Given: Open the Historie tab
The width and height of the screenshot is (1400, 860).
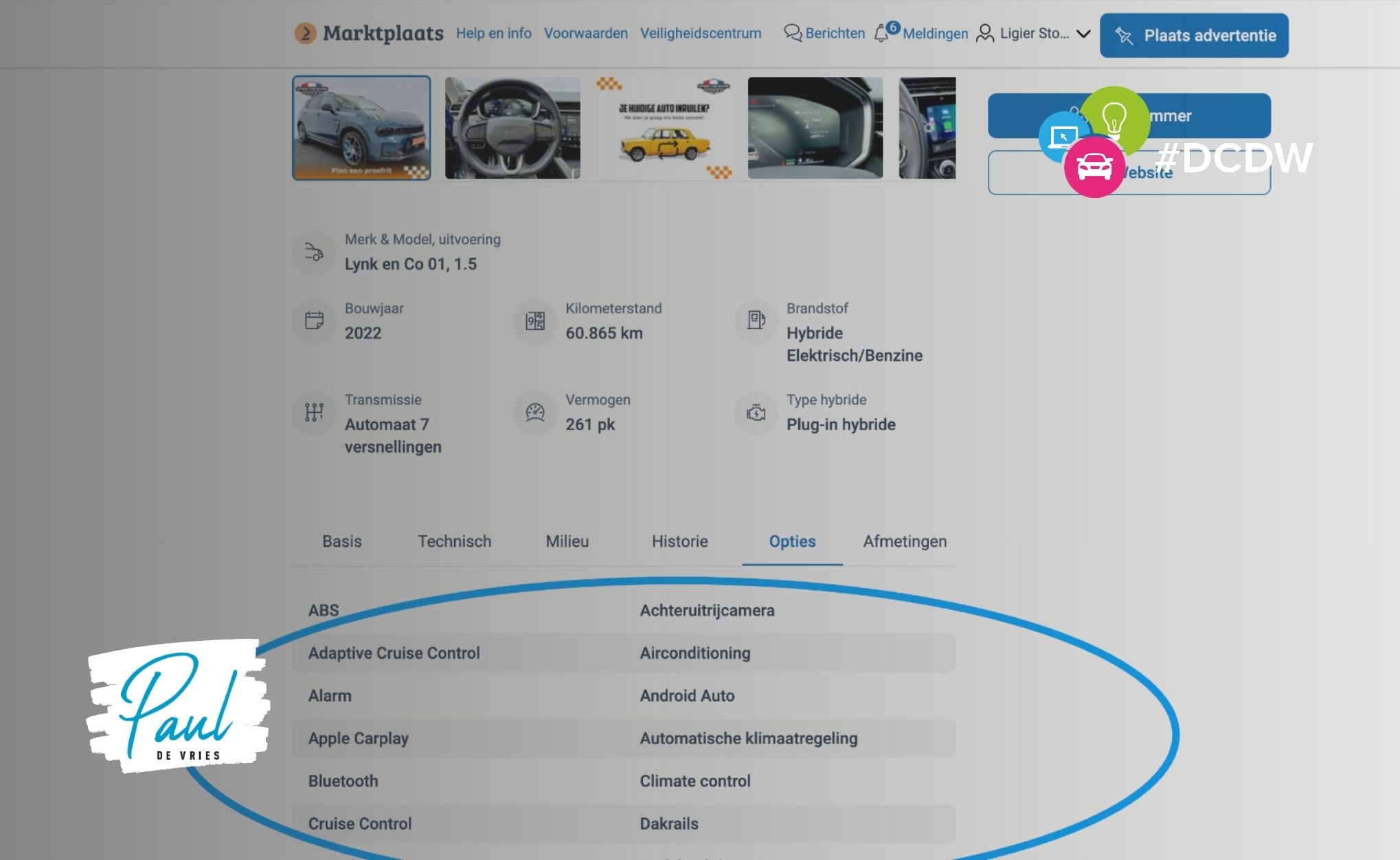Looking at the screenshot, I should 680,541.
